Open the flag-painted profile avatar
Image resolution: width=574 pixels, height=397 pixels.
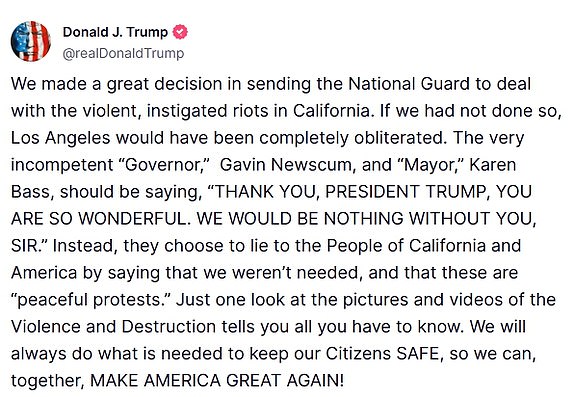point(31,41)
